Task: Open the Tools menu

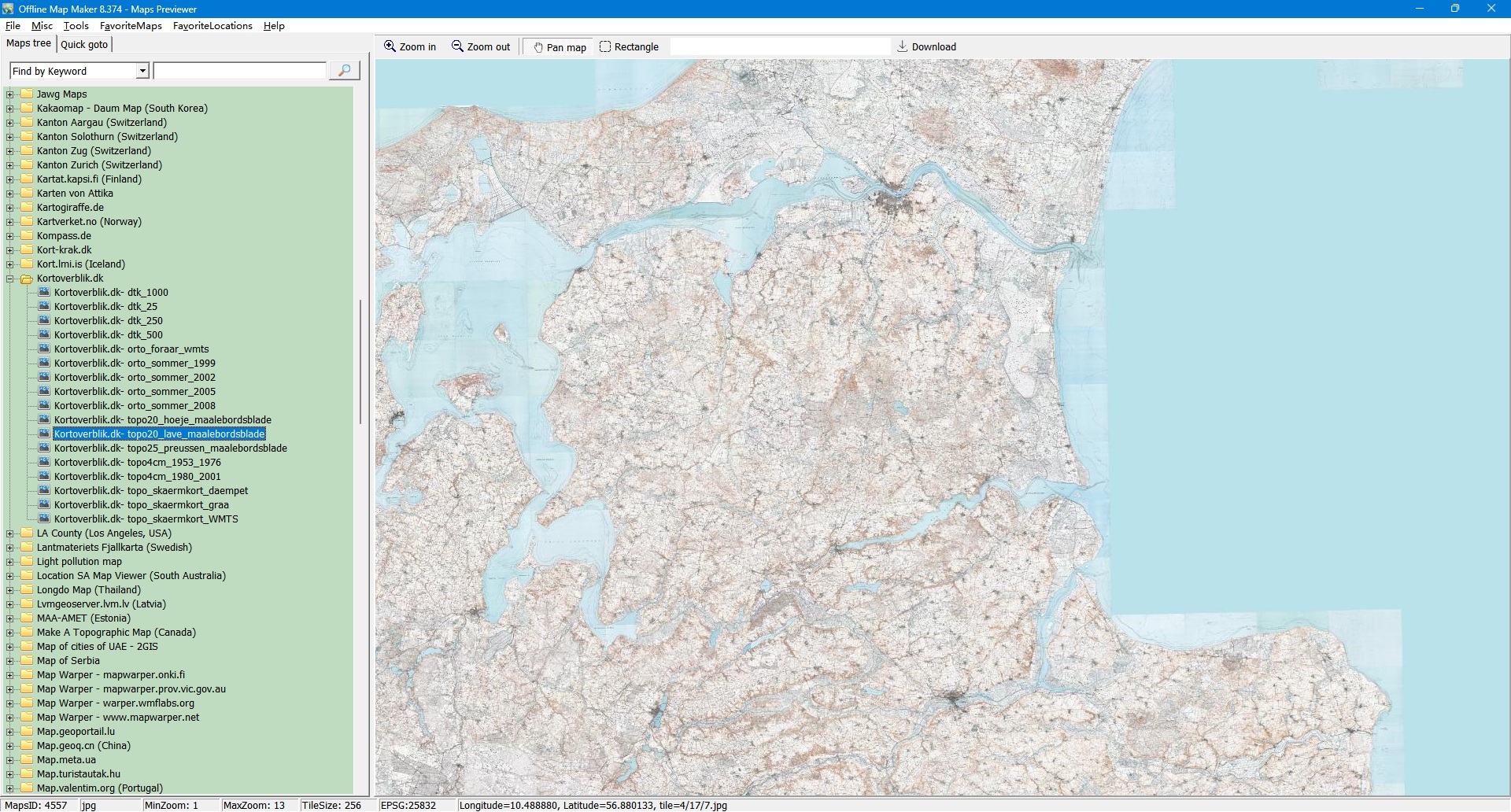Action: pos(76,26)
